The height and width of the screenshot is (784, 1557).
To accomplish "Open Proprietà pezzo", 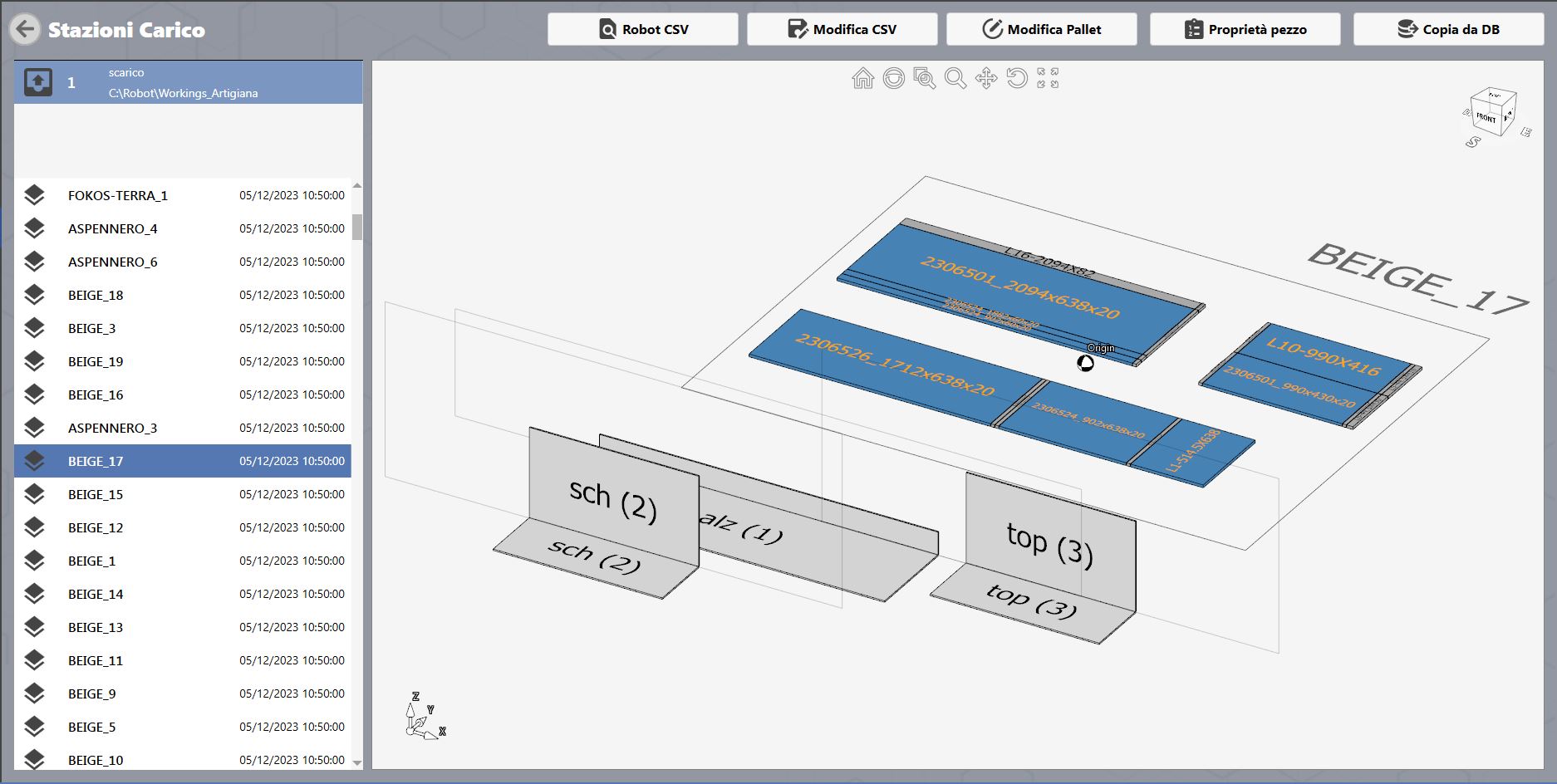I will (x=1245, y=29).
